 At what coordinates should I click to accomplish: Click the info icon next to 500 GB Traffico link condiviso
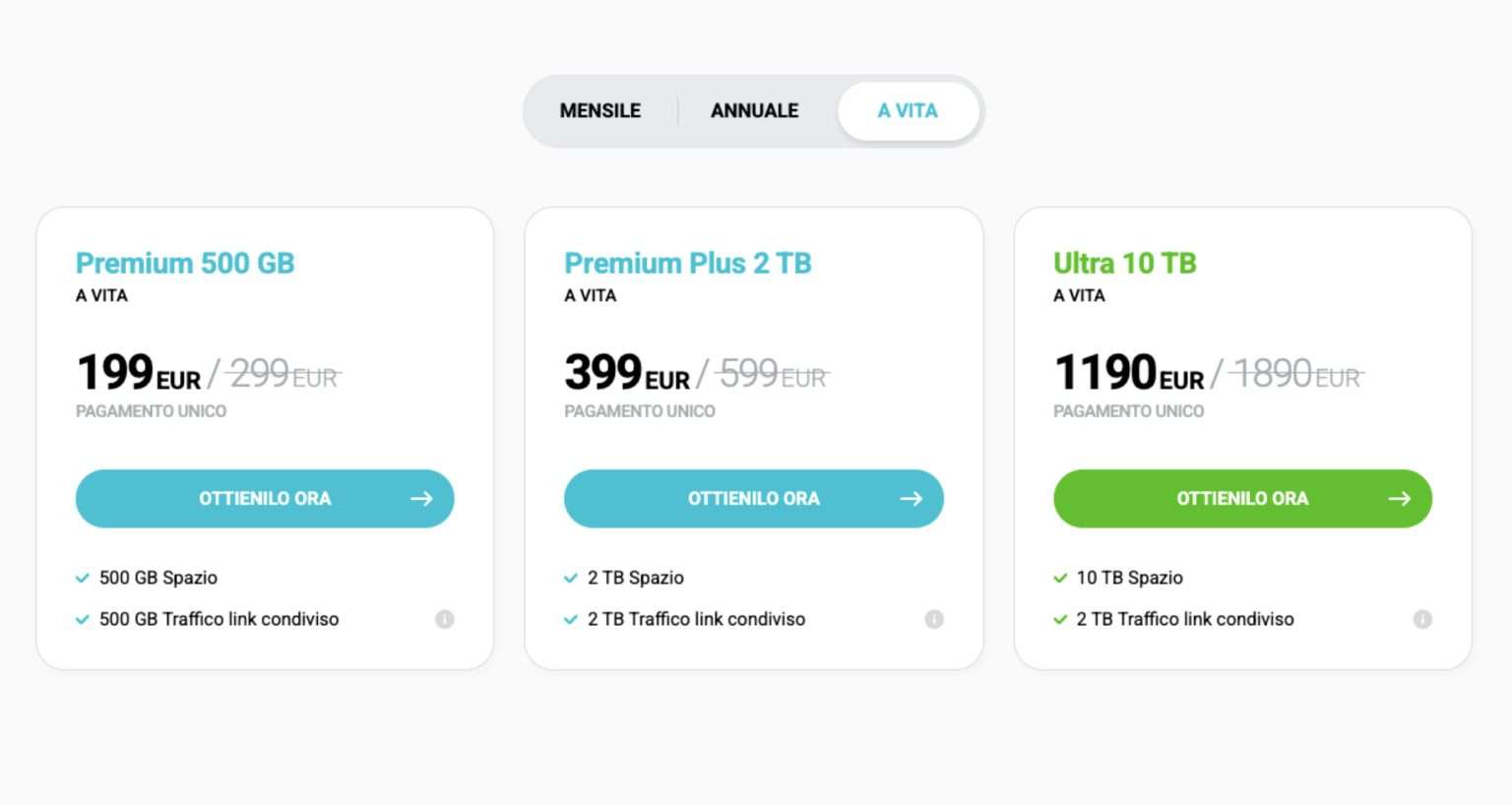coord(443,620)
